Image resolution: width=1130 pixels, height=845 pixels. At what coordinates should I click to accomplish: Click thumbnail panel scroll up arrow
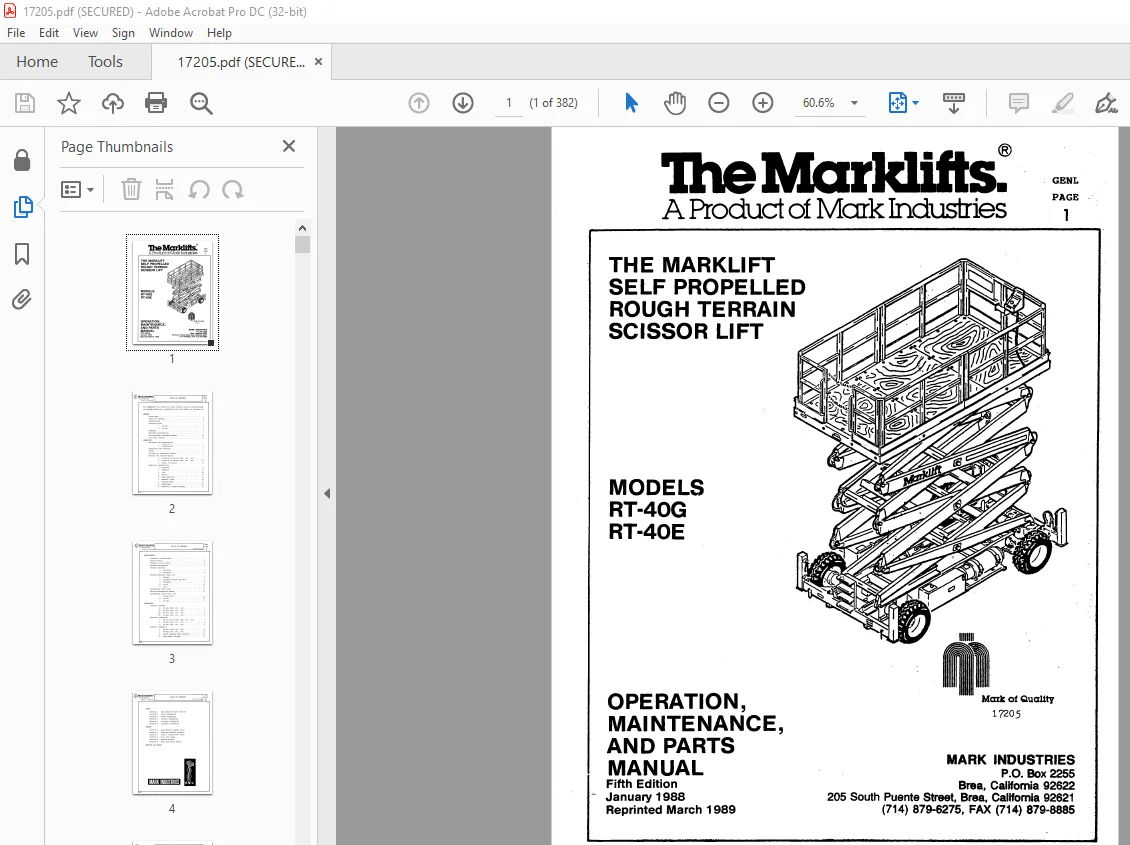303,228
